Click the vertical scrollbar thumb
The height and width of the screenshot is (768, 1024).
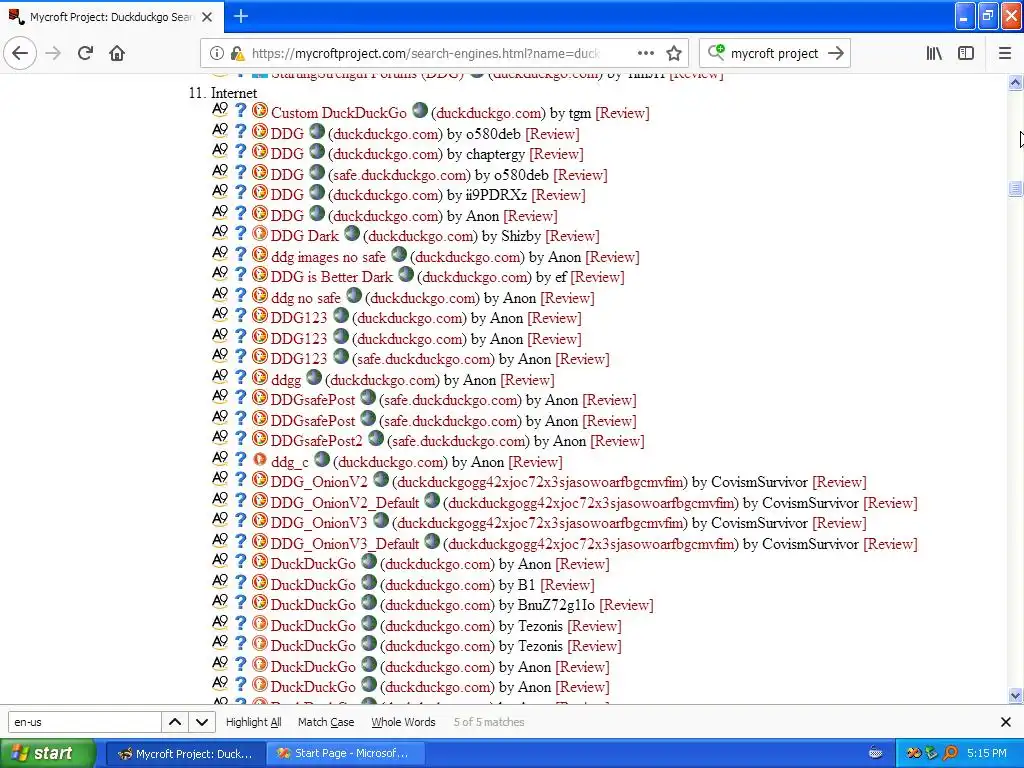click(x=1015, y=189)
